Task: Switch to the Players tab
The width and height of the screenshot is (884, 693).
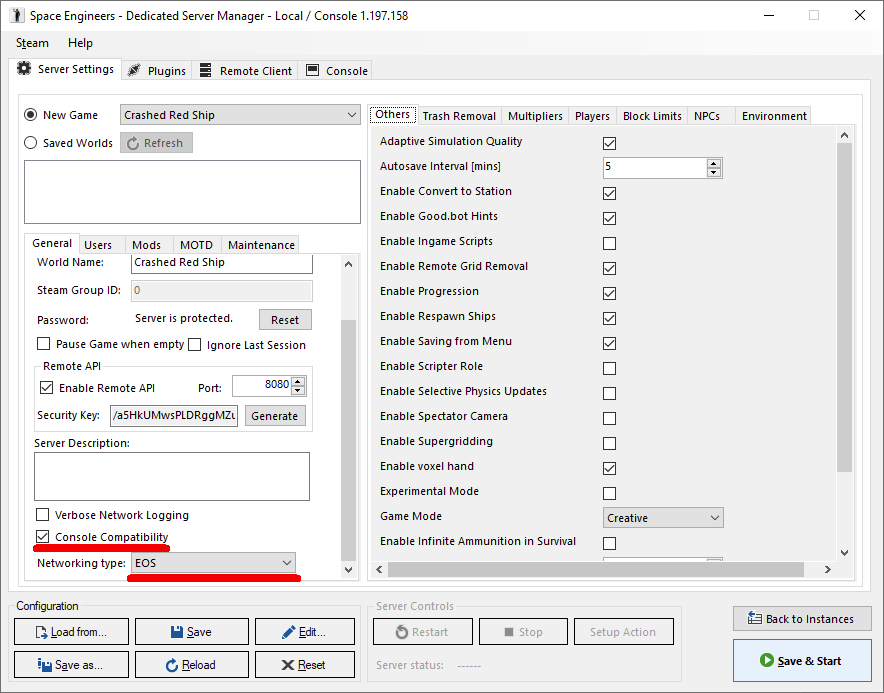Action: click(592, 116)
